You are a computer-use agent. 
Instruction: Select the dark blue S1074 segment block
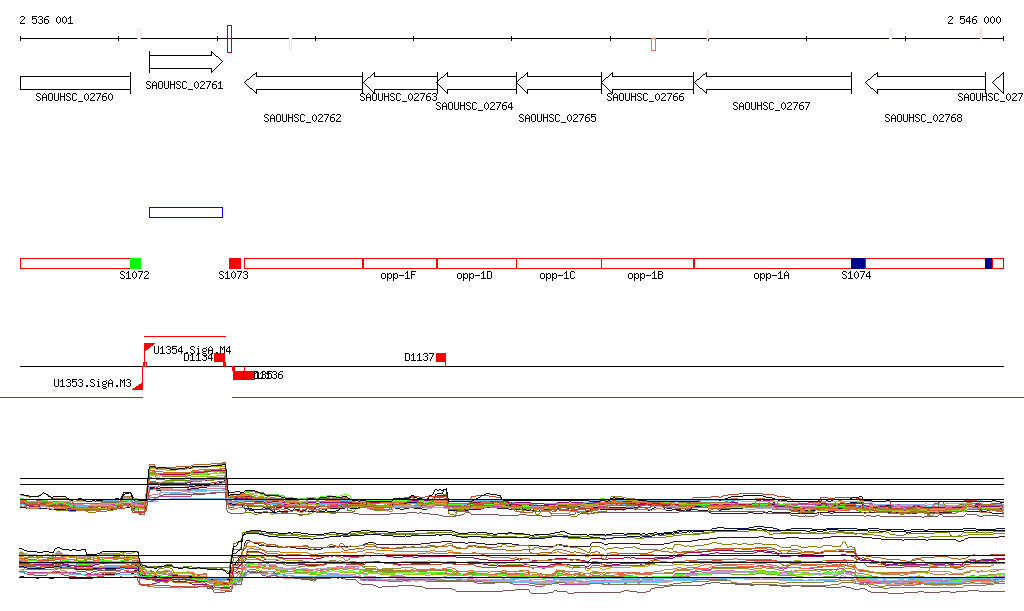(x=858, y=263)
